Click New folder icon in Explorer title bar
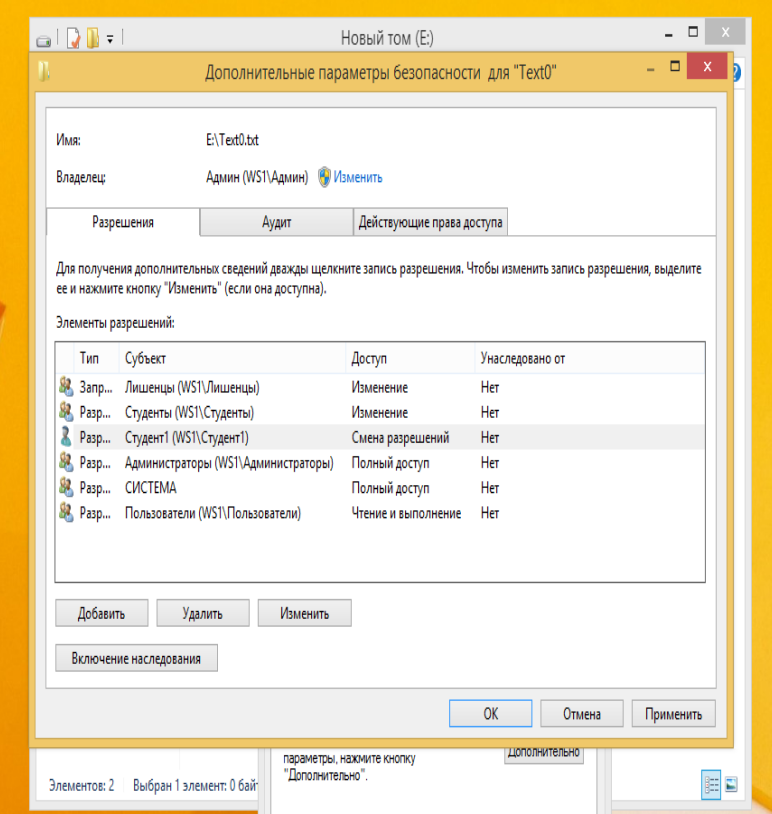 [93, 38]
